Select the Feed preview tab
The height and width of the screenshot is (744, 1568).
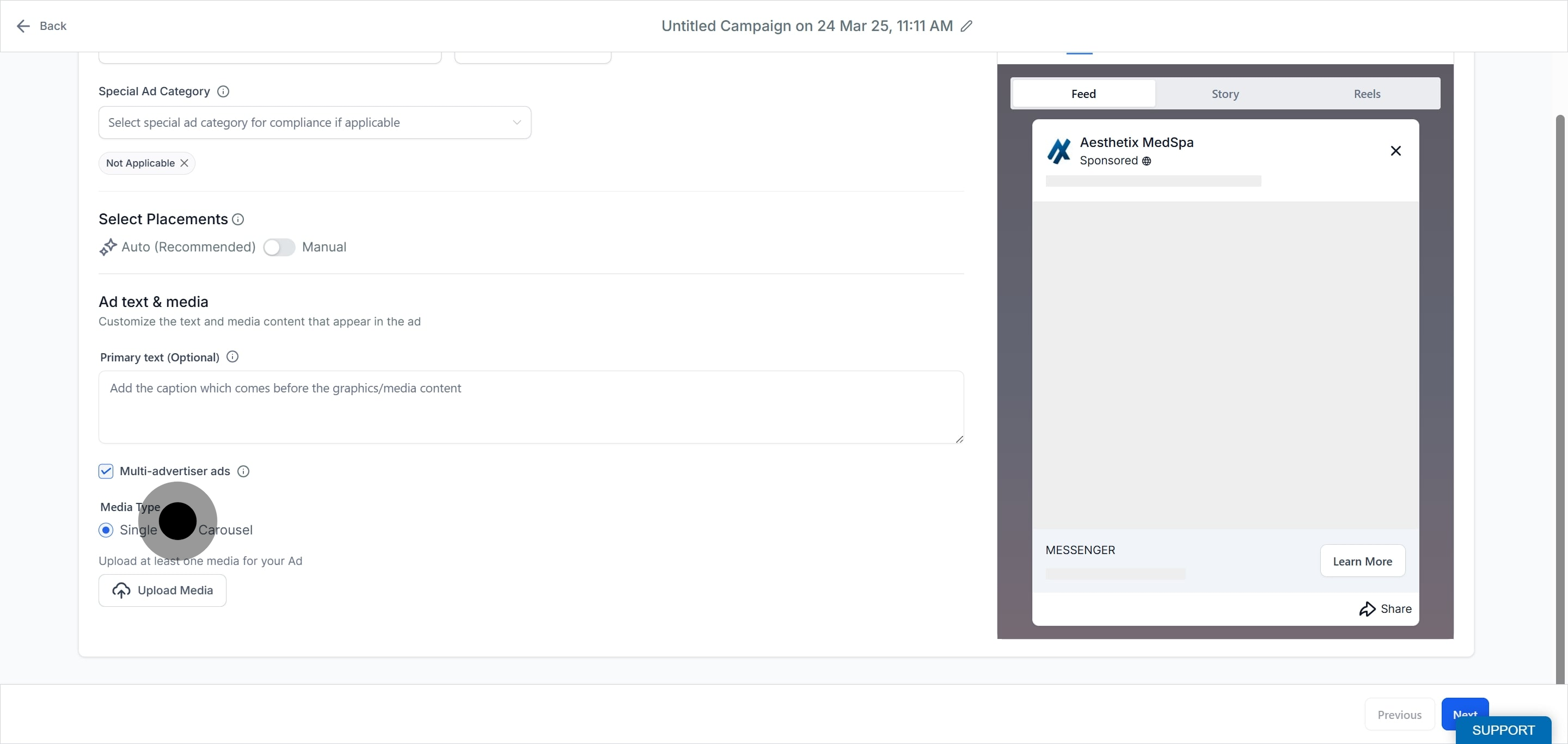coord(1083,94)
